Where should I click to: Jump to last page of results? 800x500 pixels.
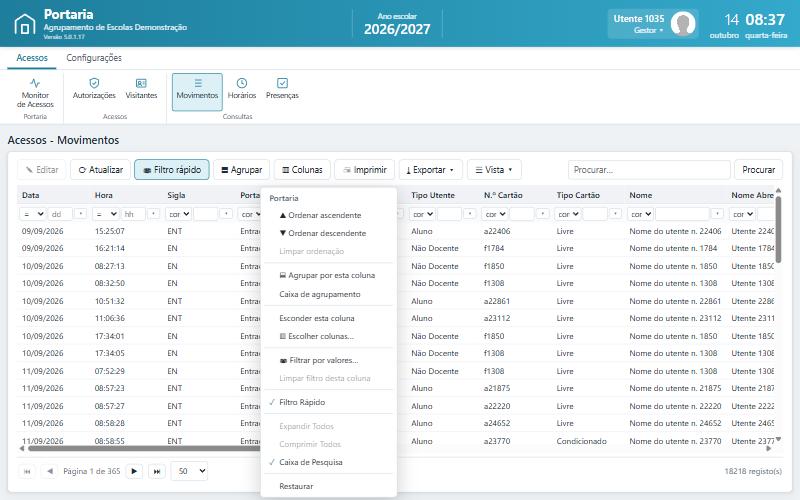157,471
